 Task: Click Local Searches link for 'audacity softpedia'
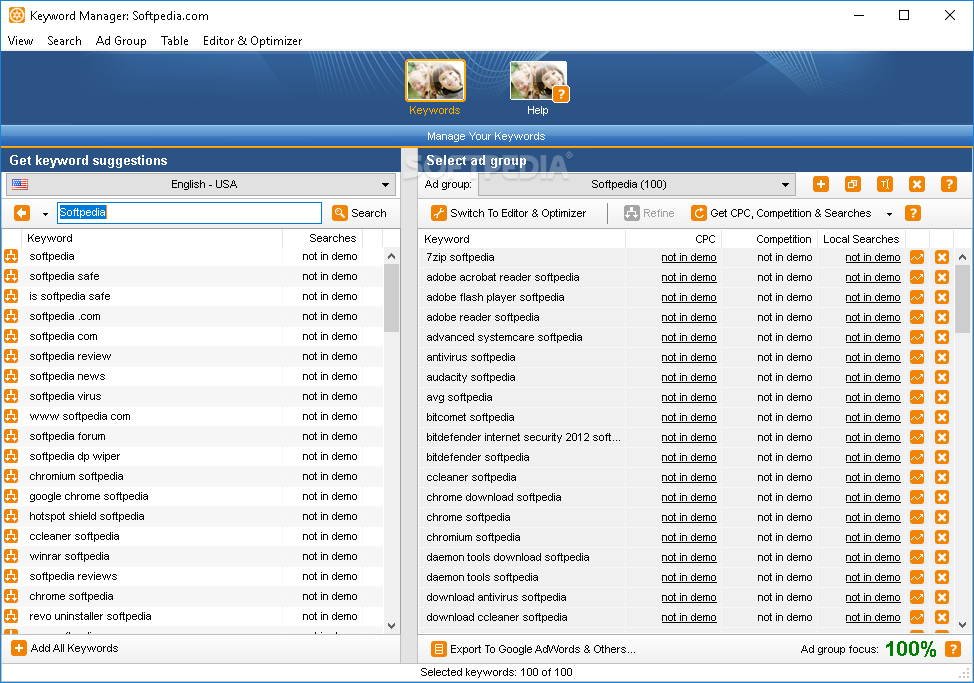coord(872,378)
